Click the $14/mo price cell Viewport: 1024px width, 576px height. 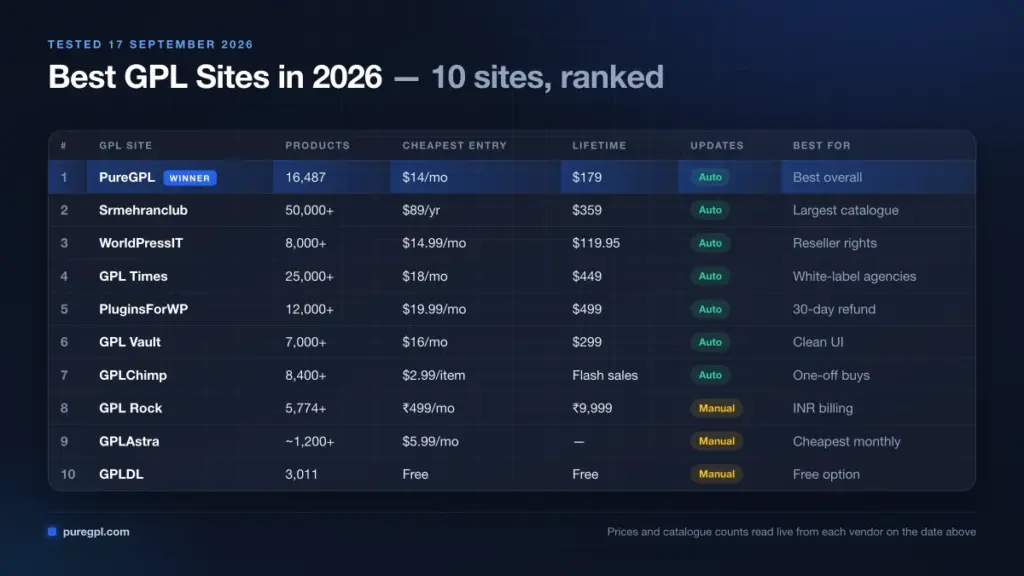click(x=425, y=178)
